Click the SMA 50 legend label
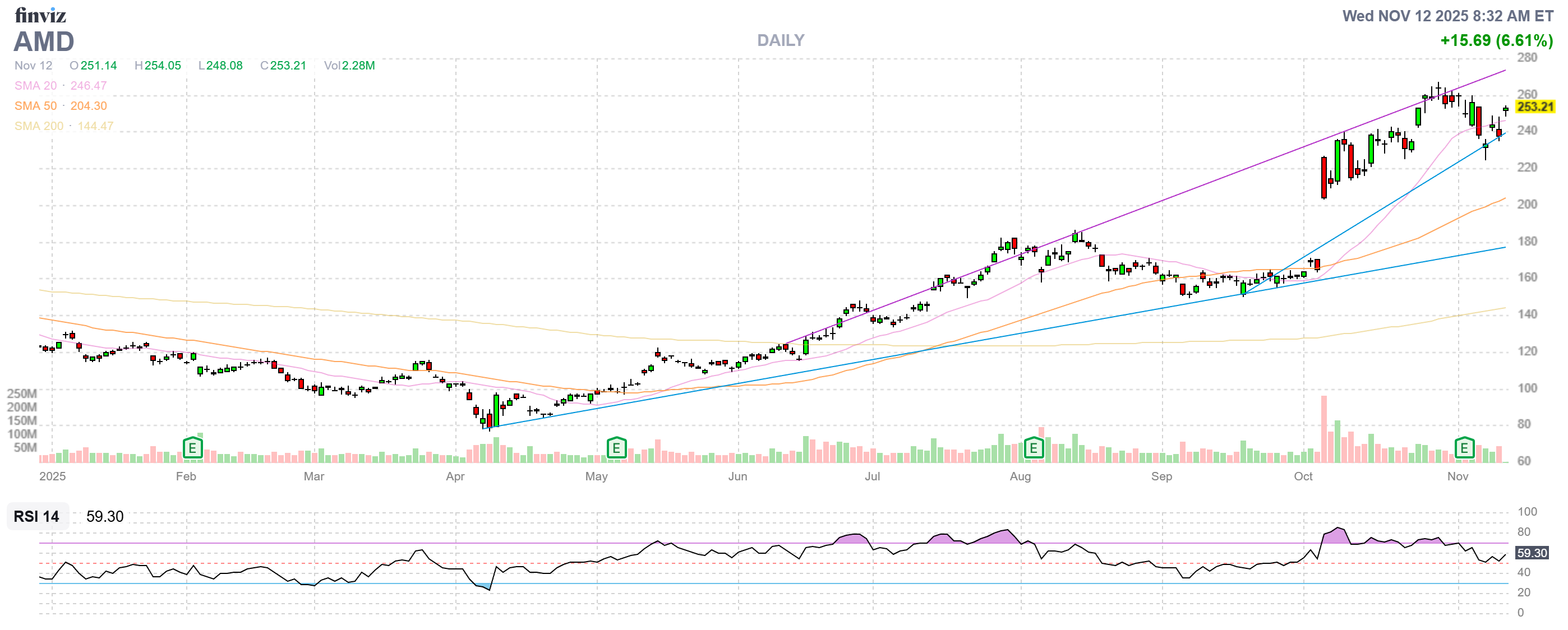The height and width of the screenshot is (630, 1568). pyautogui.click(x=35, y=106)
